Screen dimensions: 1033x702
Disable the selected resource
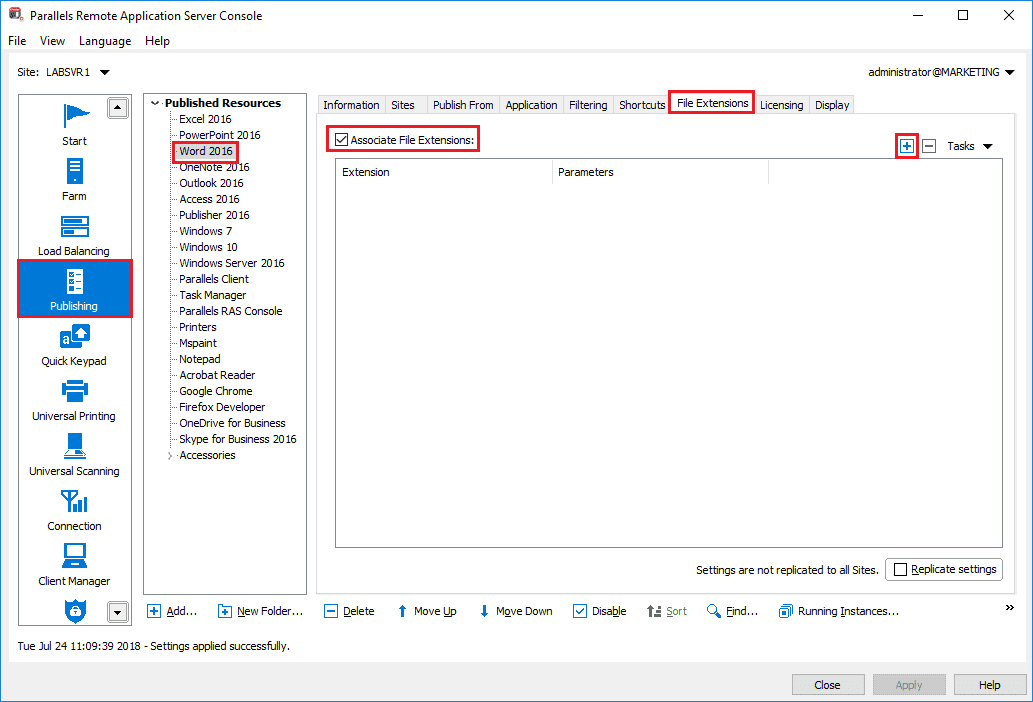coord(600,611)
